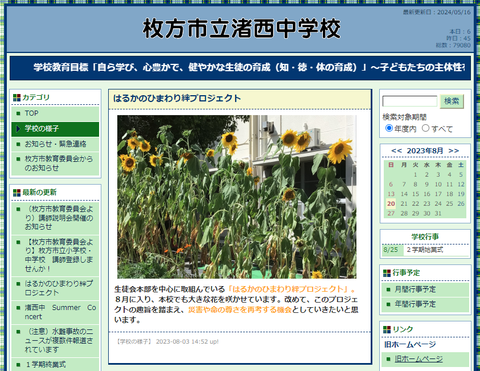Open the 旧ホームページ link
This screenshot has height=371, width=480.
419,359
